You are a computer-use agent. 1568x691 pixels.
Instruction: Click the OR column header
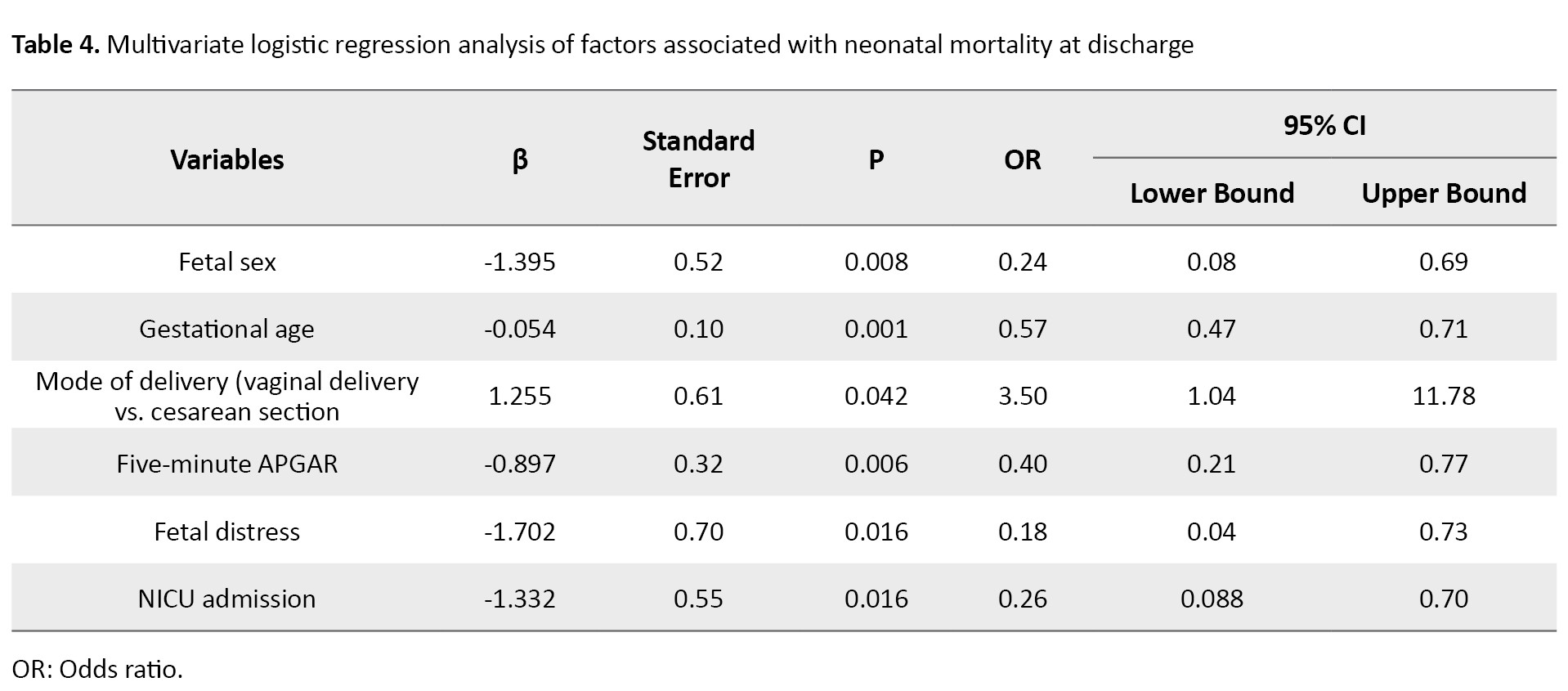pos(1022,159)
